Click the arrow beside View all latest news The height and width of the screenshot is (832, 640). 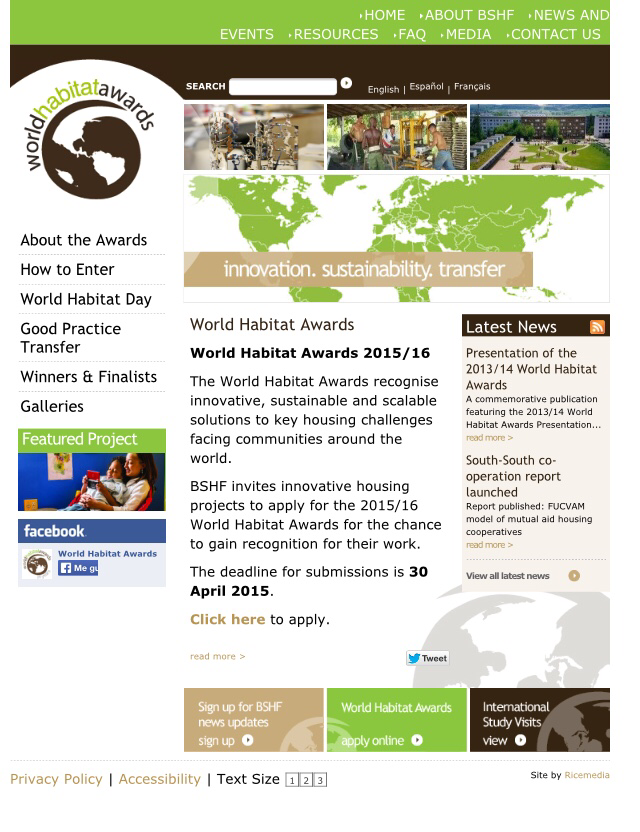point(573,576)
